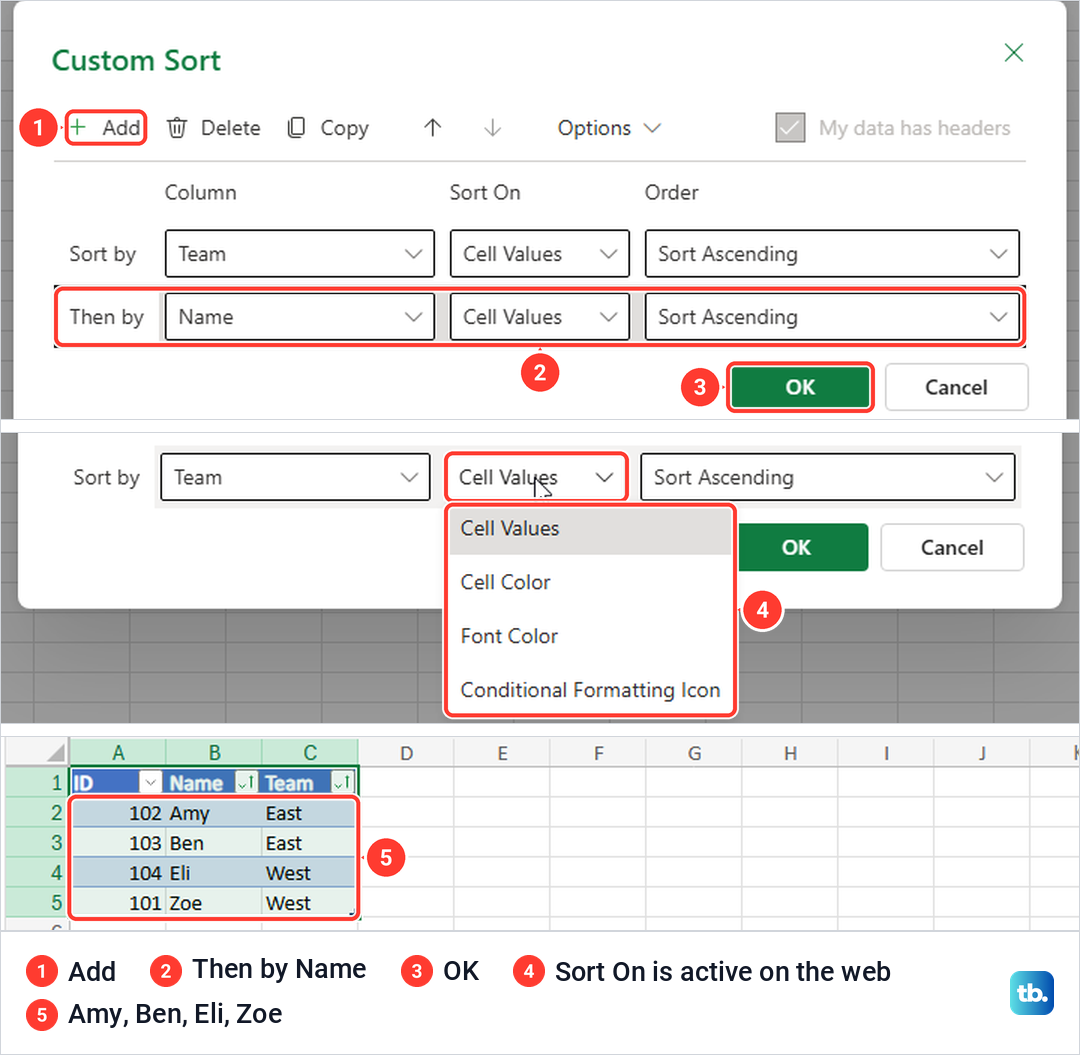The width and height of the screenshot is (1080, 1055).
Task: Click the Copy level icon
Action: (296, 127)
